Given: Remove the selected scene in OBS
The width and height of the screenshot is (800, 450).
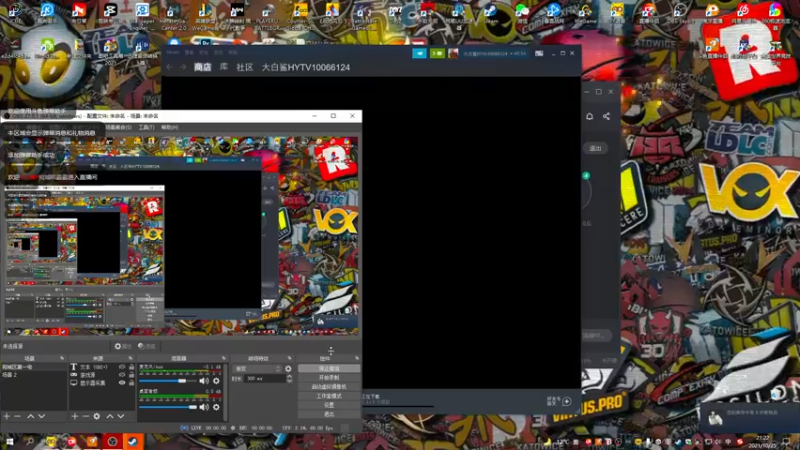Looking at the screenshot, I should tap(18, 417).
